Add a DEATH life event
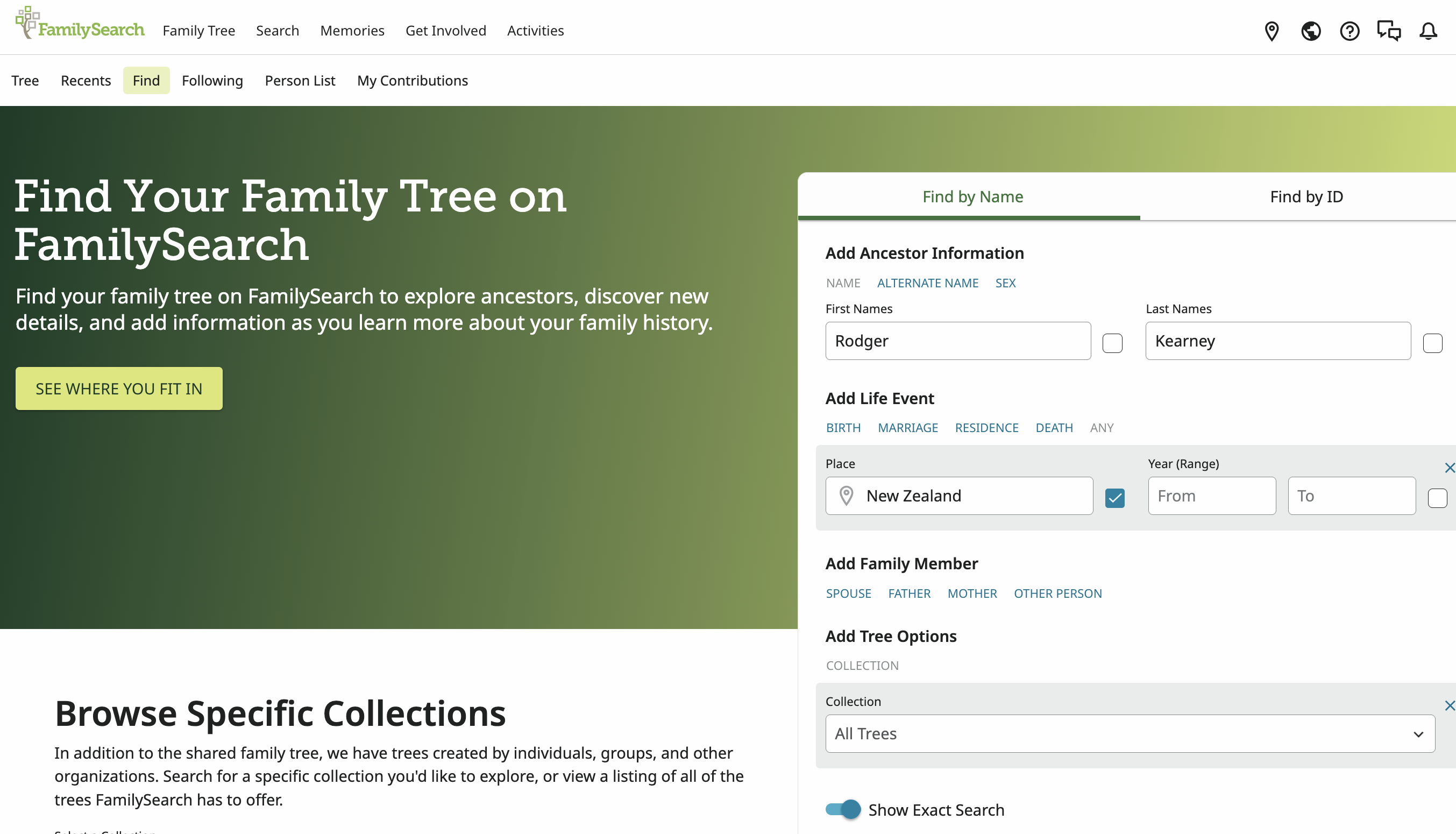 click(1054, 428)
